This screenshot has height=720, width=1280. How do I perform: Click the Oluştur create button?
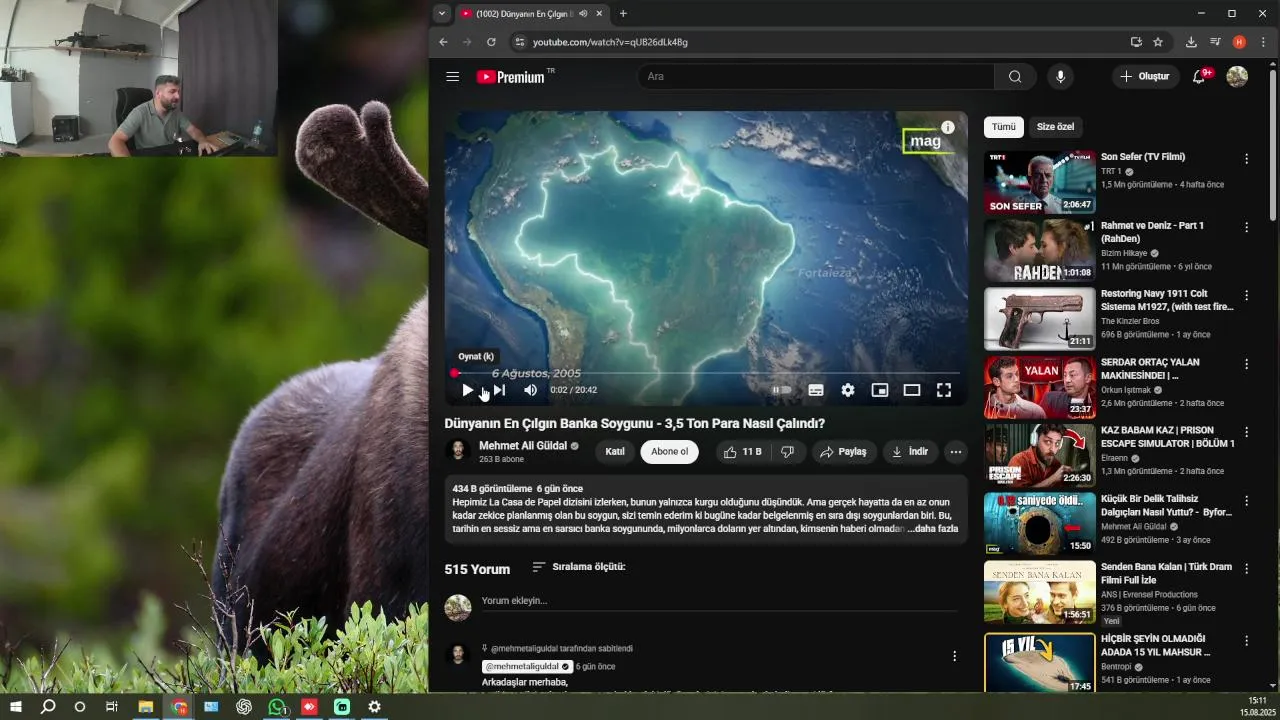(1144, 76)
